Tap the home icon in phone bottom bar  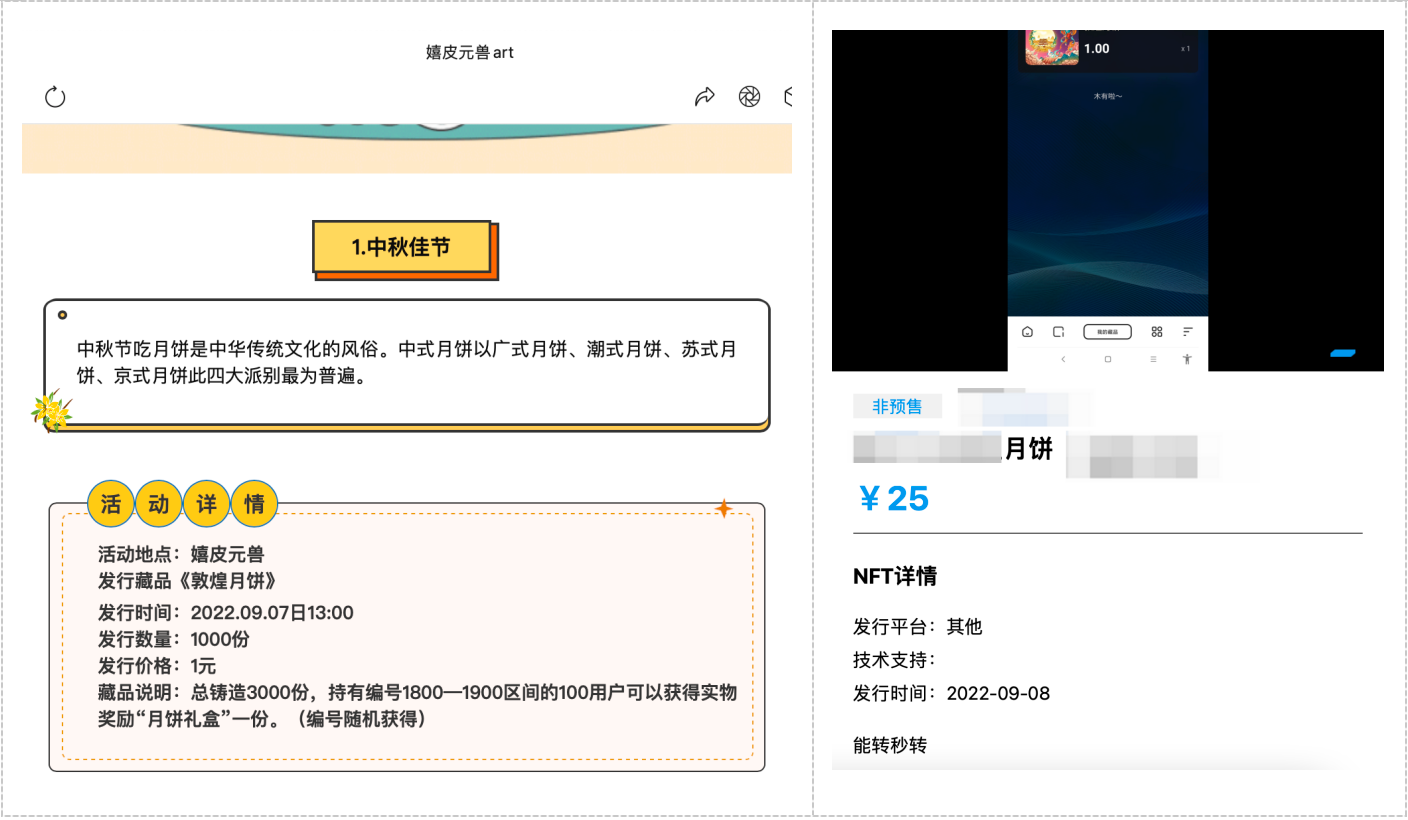coord(1027,332)
